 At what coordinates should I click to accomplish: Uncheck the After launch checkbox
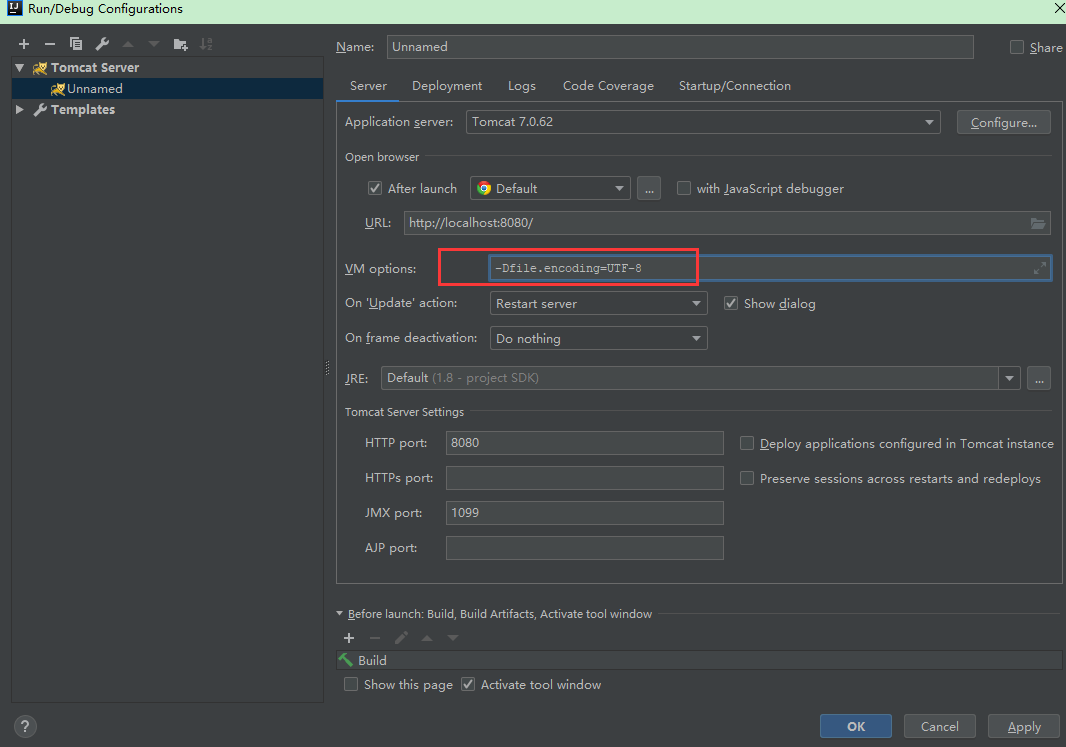375,188
